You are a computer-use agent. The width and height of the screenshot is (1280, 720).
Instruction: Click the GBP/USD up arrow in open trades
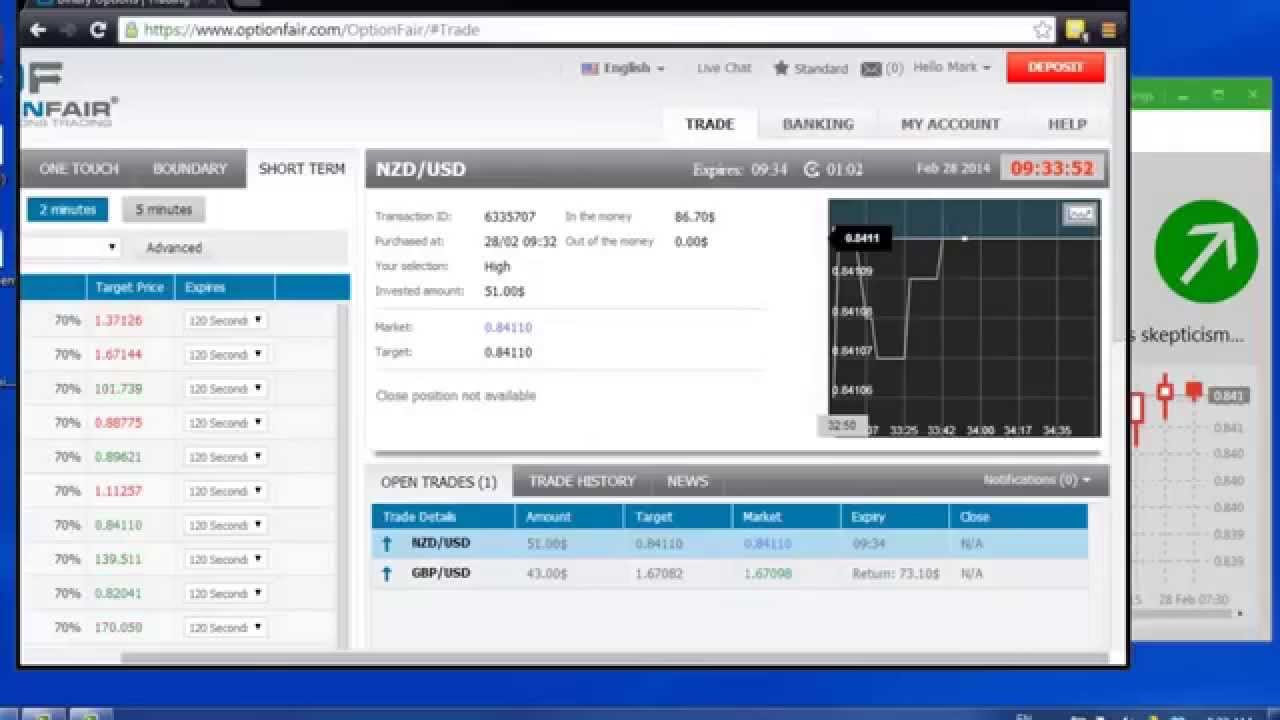(387, 574)
